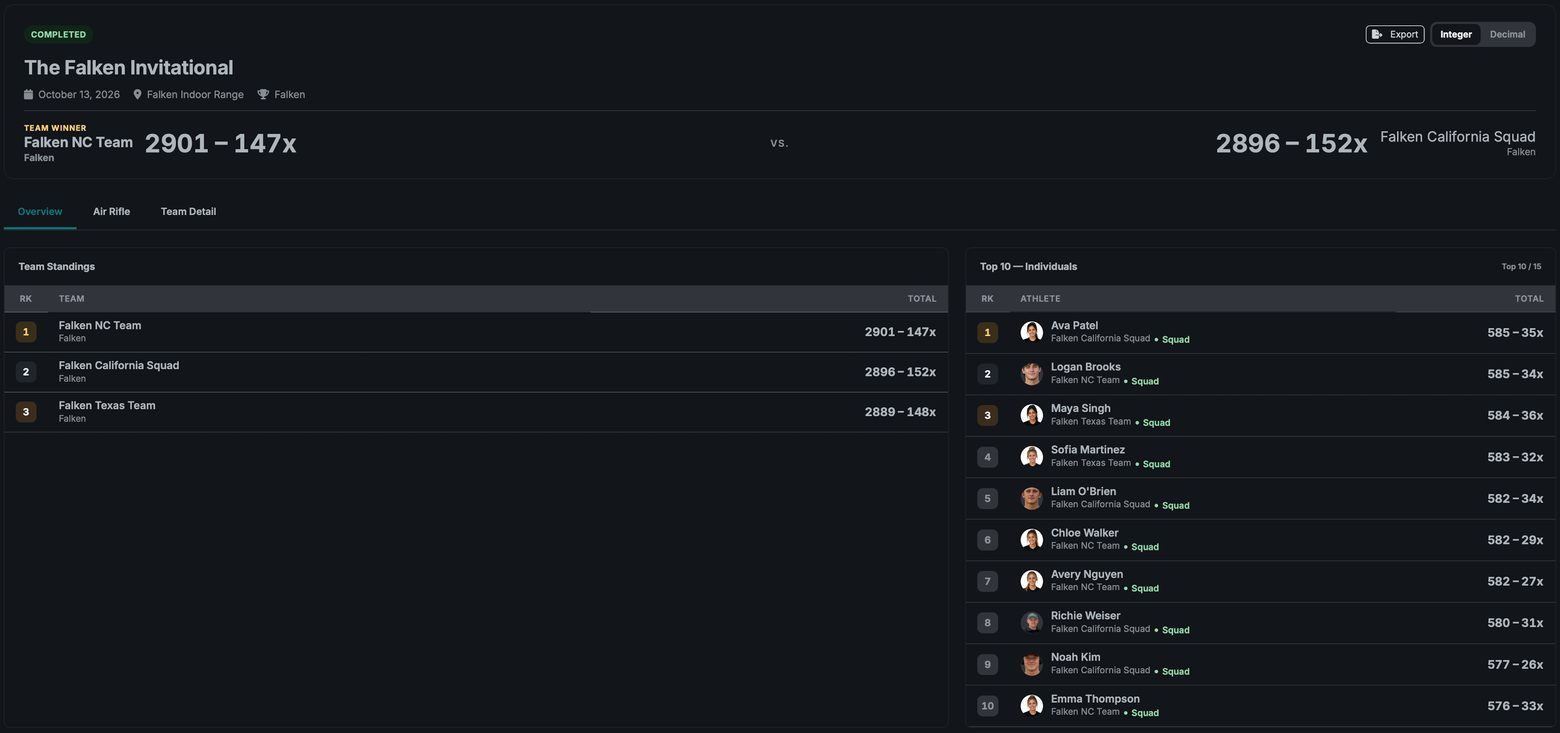Click Chloe Walker's avatar
The height and width of the screenshot is (733, 1560).
pos(1031,540)
